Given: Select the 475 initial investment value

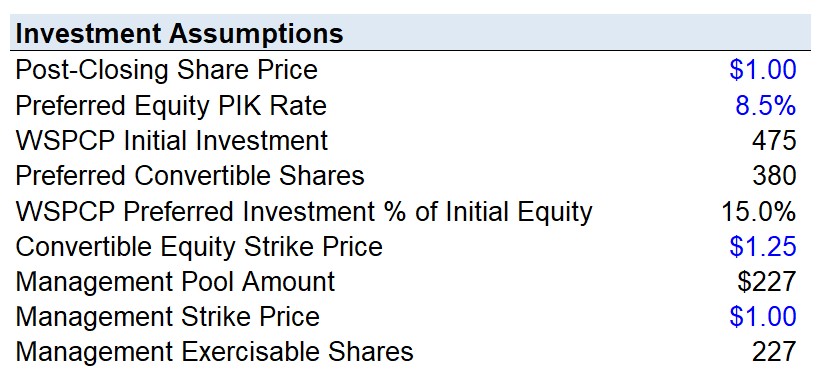Looking at the screenshot, I should [774, 141].
